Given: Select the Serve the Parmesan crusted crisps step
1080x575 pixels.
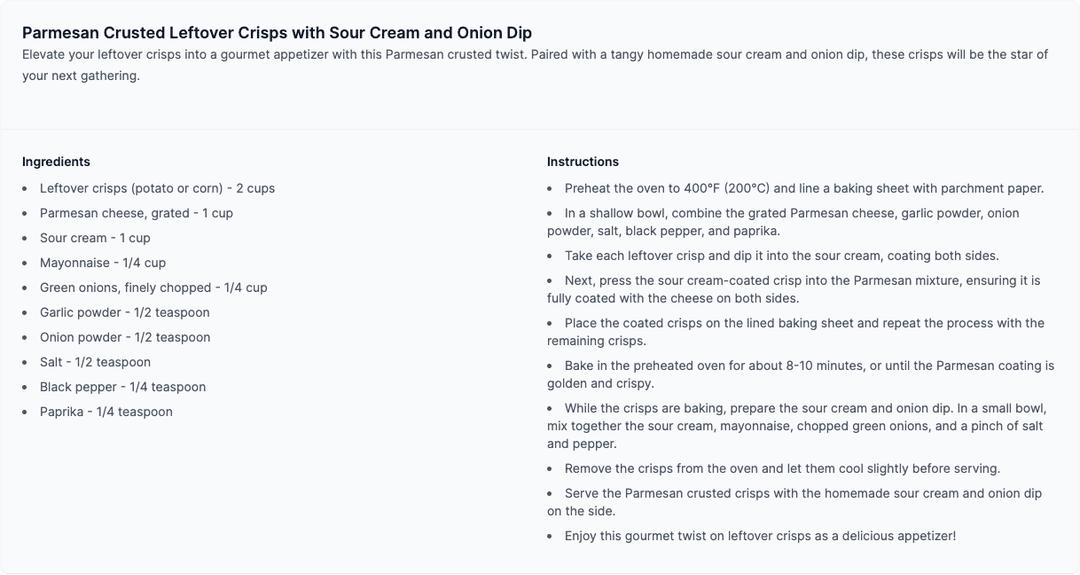Looking at the screenshot, I should coord(795,502).
